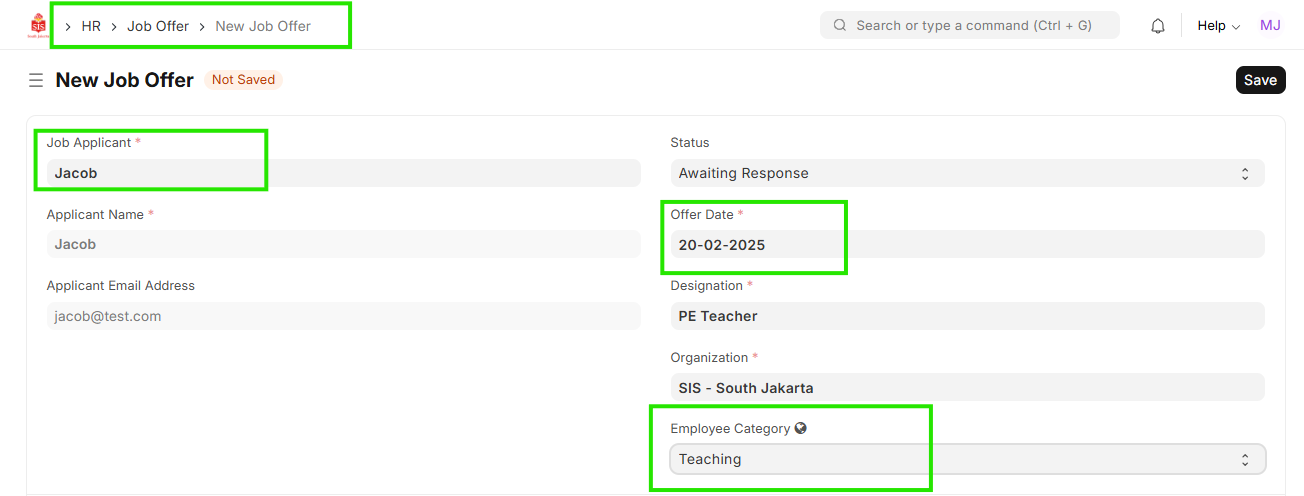Open the Employee Category dropdown set to Teaching

[966, 459]
